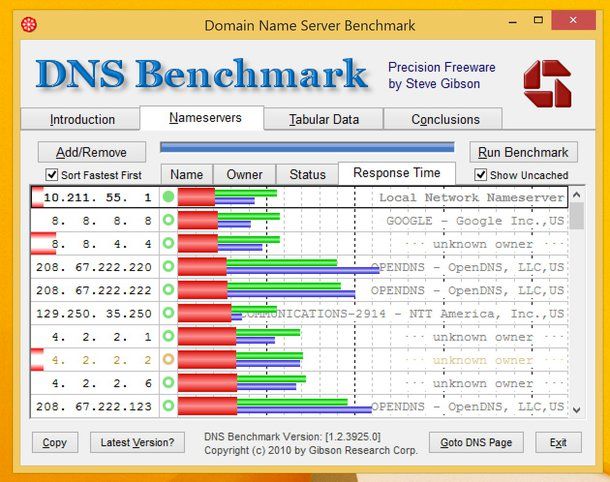The width and height of the screenshot is (610, 482).
Task: Click the status circle for 8.8.8.8
Action: tap(168, 220)
